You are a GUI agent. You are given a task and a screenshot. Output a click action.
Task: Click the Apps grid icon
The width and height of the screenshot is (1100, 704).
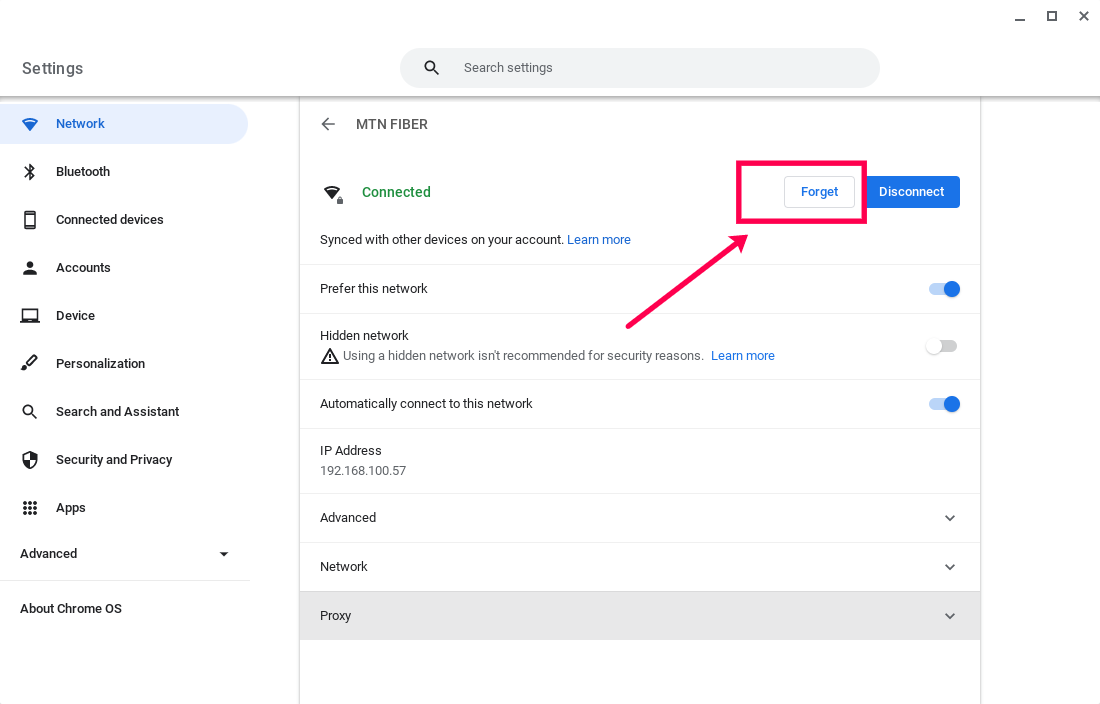tap(29, 508)
